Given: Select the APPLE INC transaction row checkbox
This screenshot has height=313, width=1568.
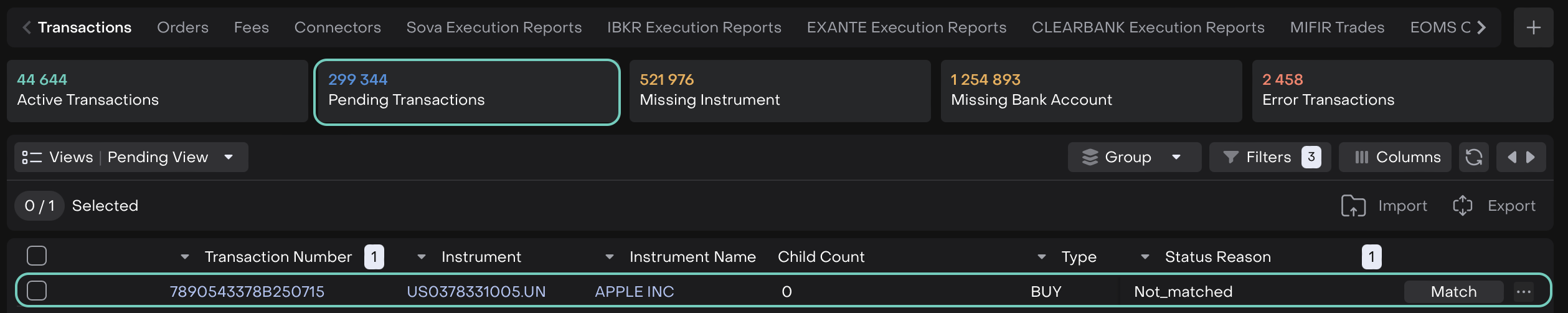Looking at the screenshot, I should pos(37,291).
